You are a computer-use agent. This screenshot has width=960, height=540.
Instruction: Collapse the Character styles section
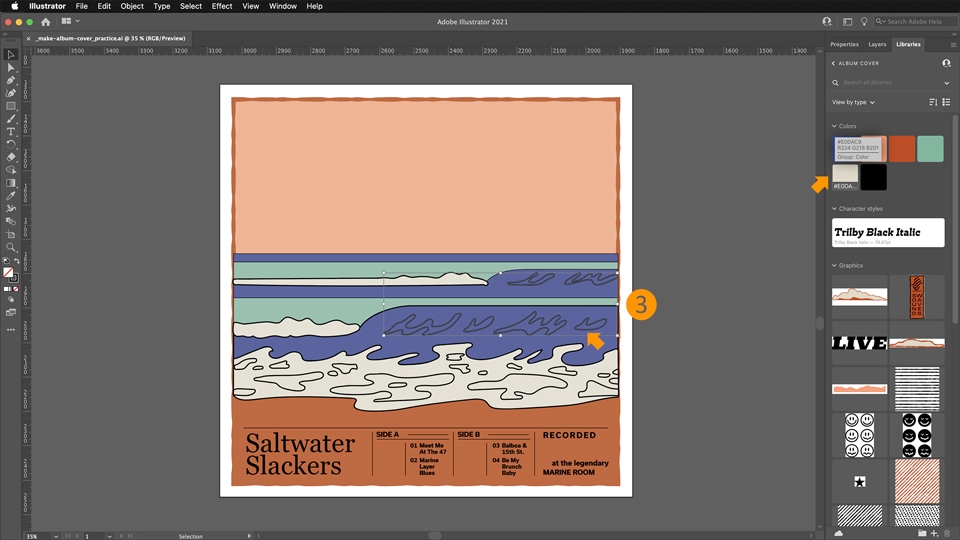pos(834,209)
